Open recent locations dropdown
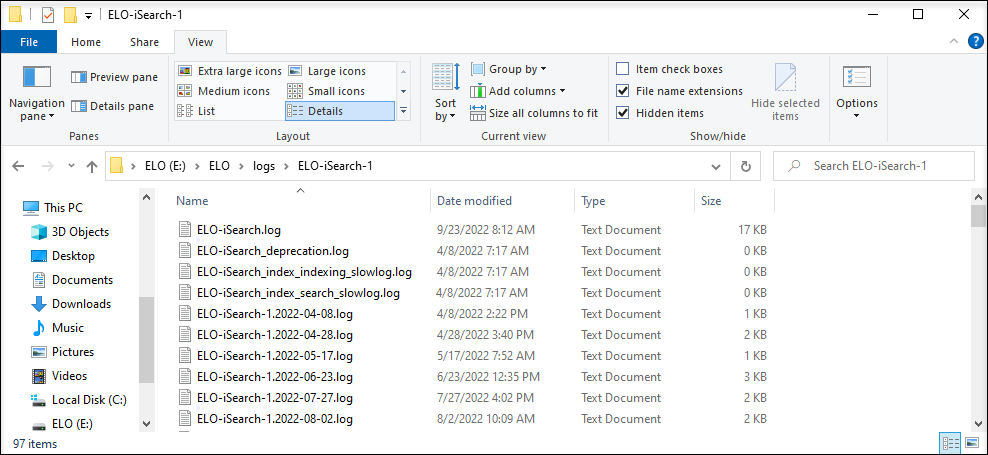The height and width of the screenshot is (455, 988). pyautogui.click(x=71, y=166)
